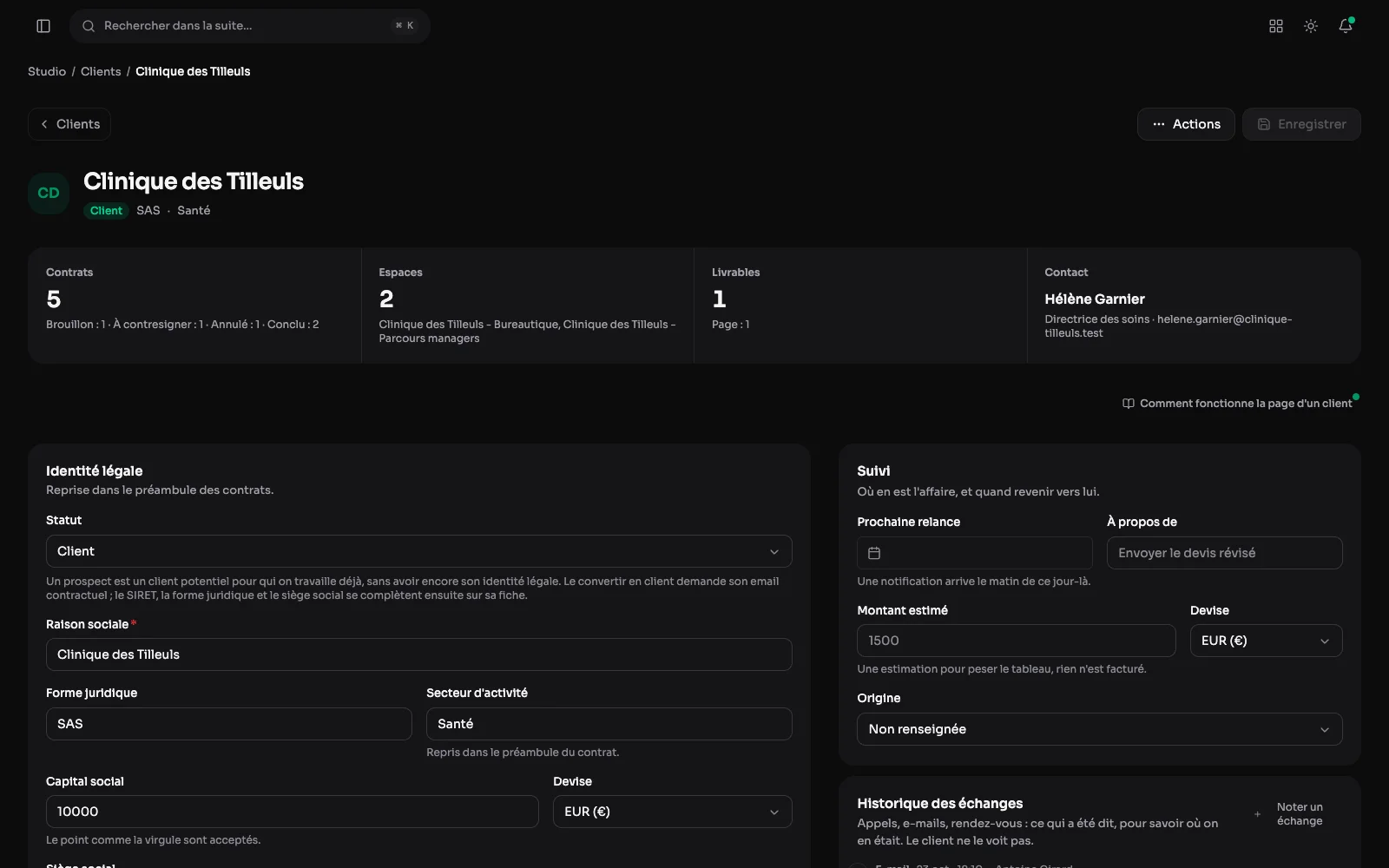Click the Enregistrer button

(x=1301, y=124)
